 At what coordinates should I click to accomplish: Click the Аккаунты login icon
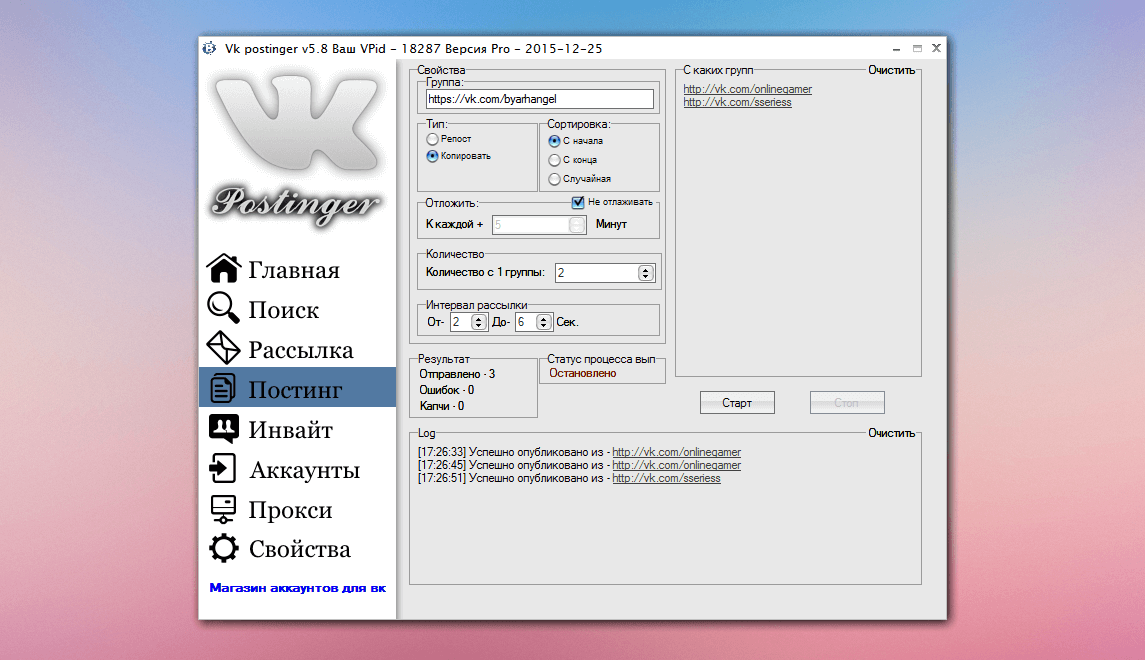(223, 468)
